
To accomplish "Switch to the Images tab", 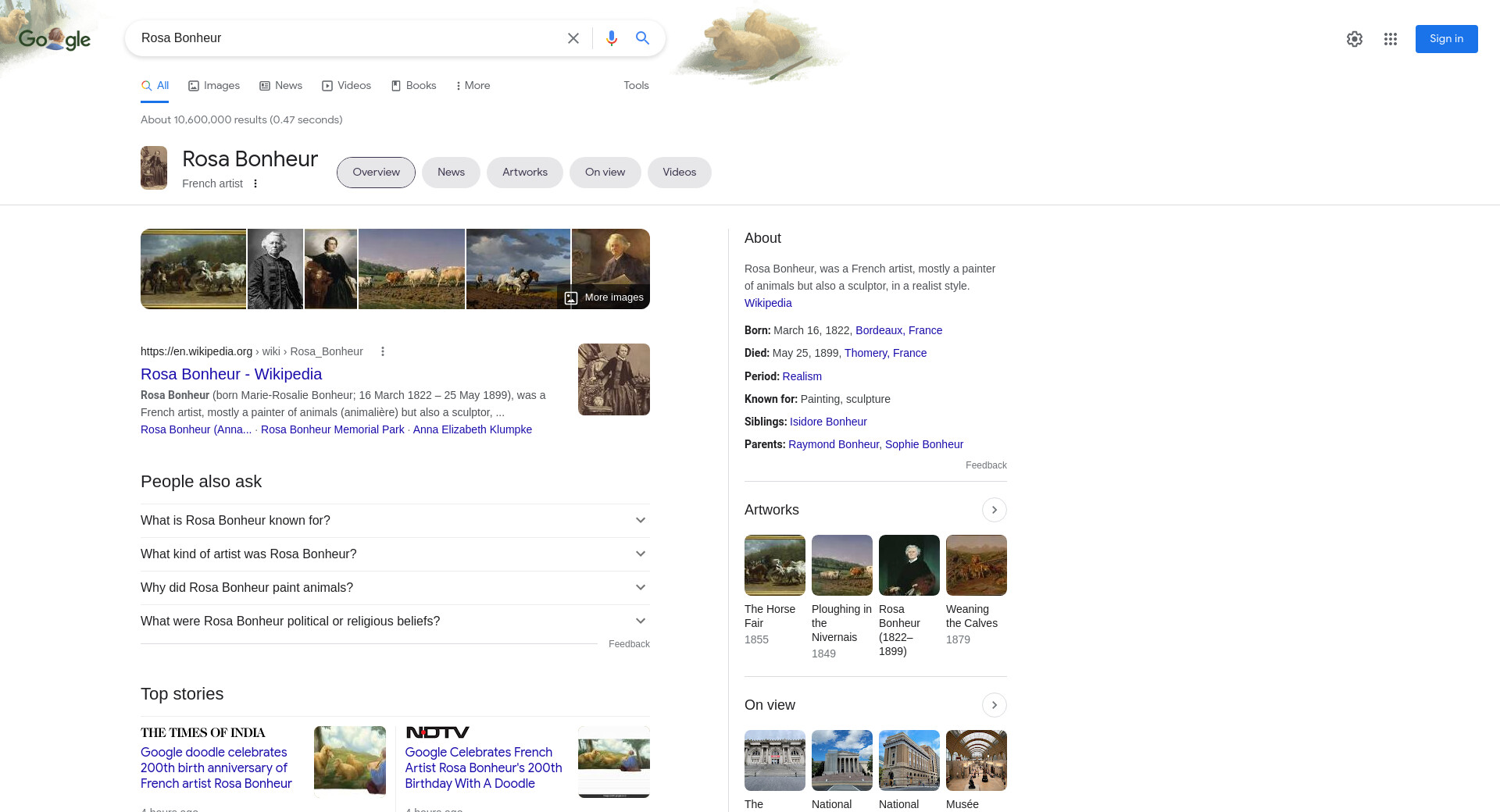I will point(214,86).
